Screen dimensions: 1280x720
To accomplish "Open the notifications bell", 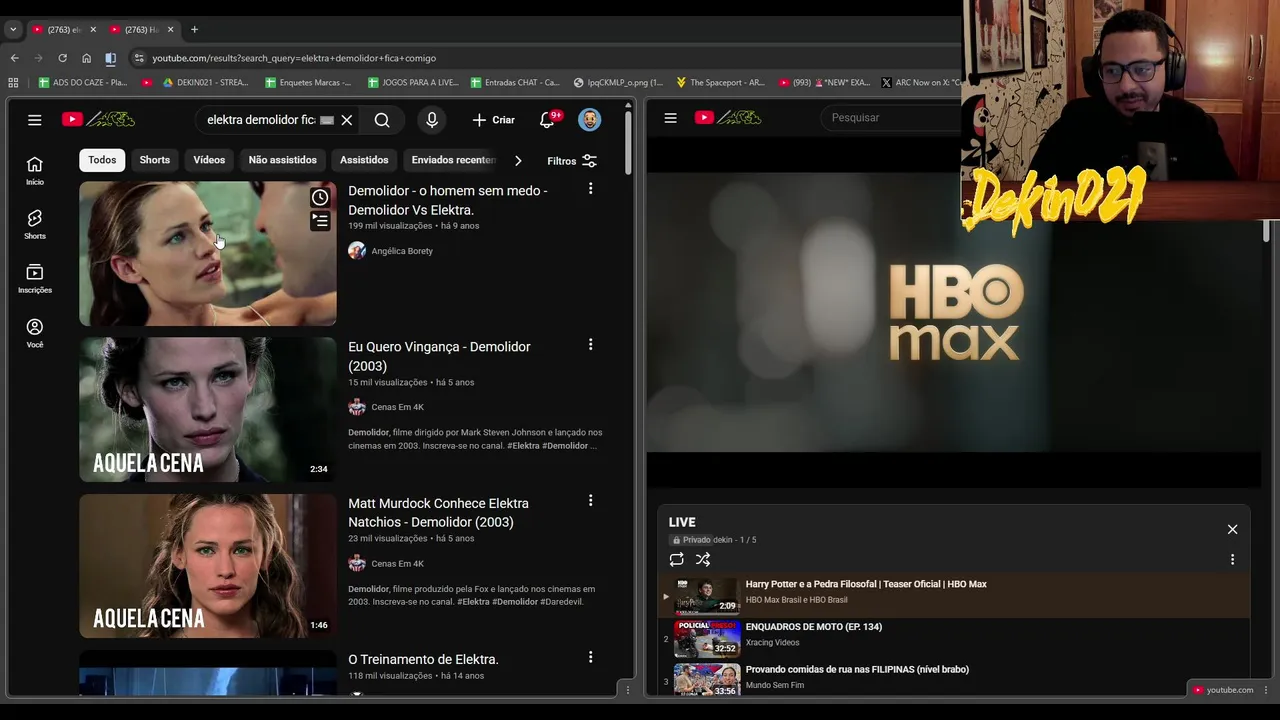I will [x=547, y=120].
